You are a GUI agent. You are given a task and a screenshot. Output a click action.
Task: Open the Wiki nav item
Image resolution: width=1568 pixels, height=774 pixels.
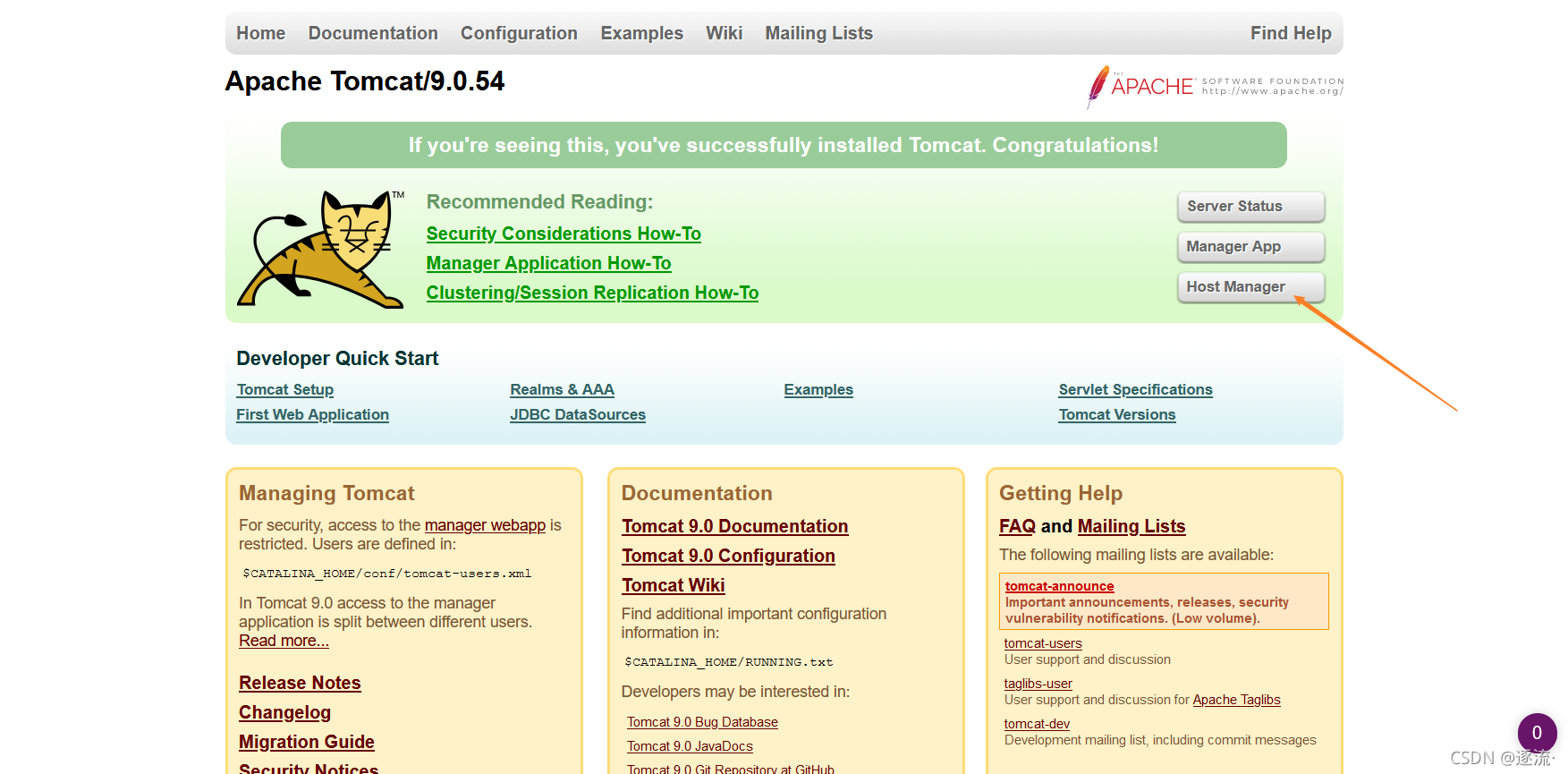[724, 33]
